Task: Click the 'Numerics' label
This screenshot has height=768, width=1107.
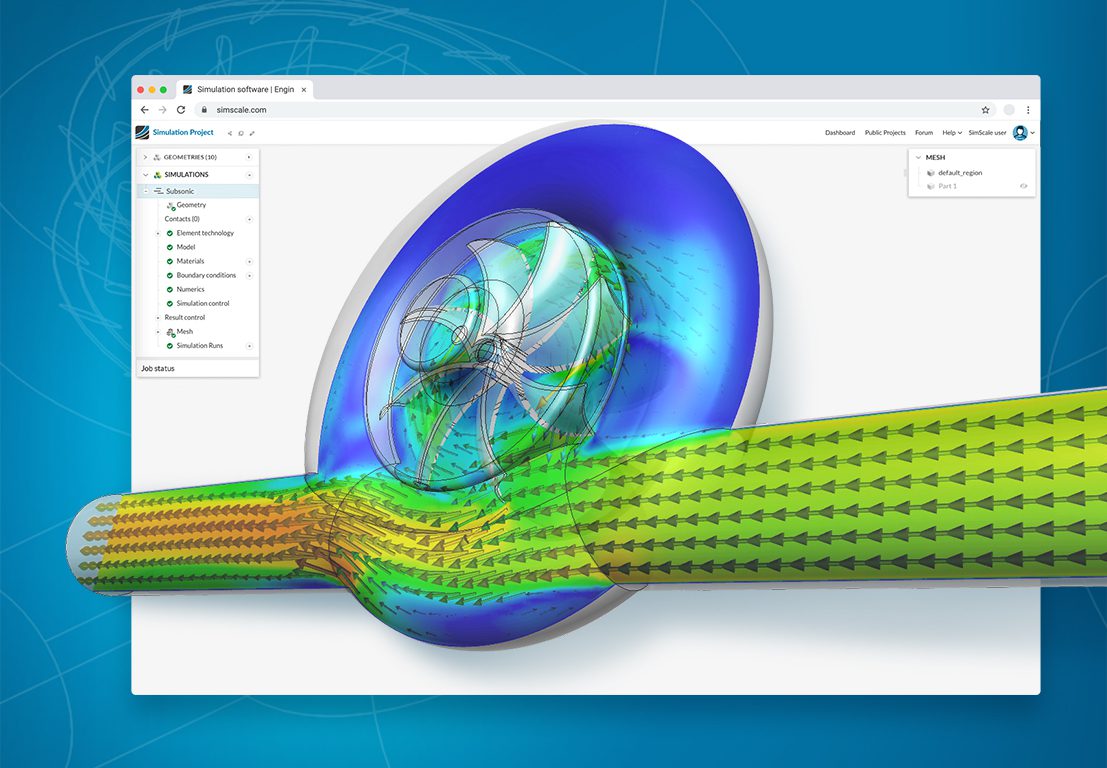Action: (x=191, y=289)
